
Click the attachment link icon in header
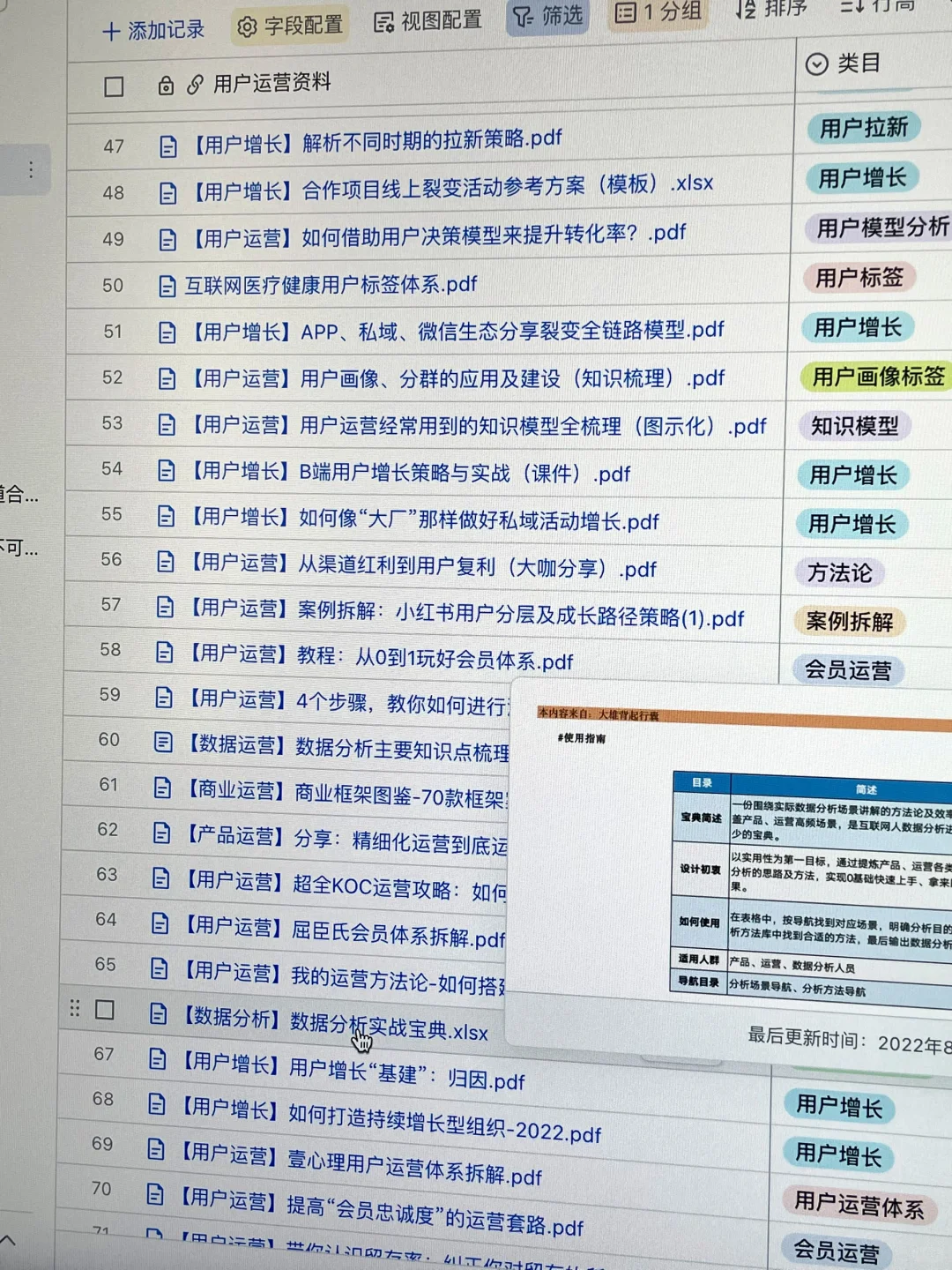(x=195, y=85)
